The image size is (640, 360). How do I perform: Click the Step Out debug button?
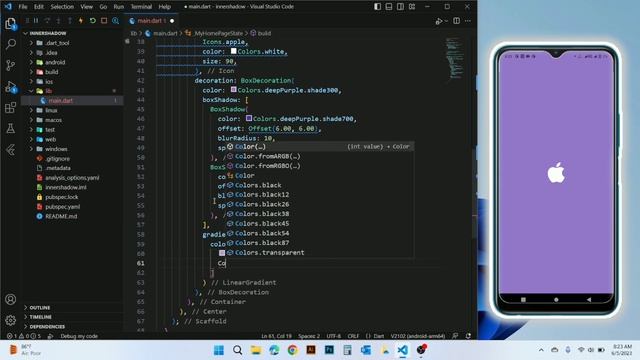[70, 20]
